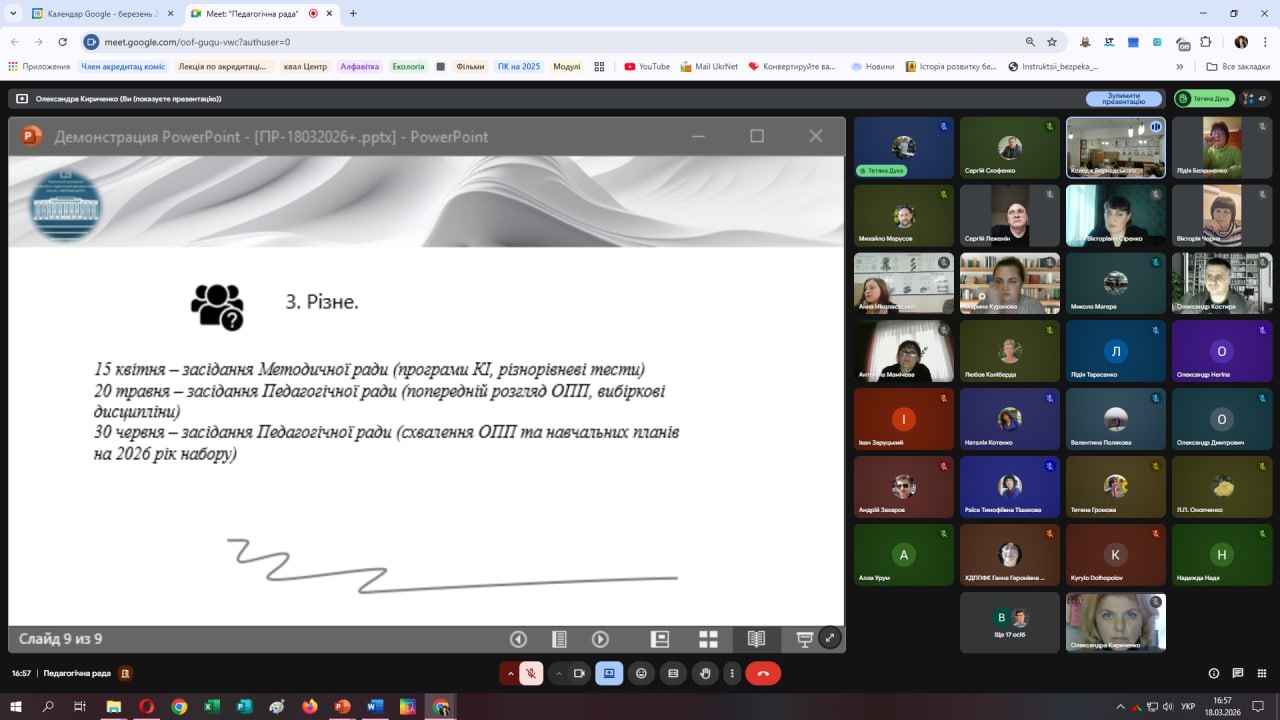This screenshot has height=720, width=1280.
Task: Open more options three-dot menu in Meet
Action: (733, 674)
